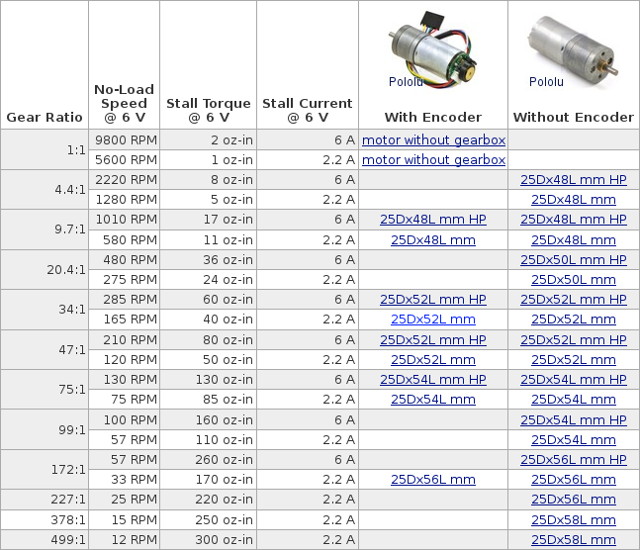This screenshot has height=550, width=640.
Task: Select the 36 oz-in stall torque cell
Action: click(x=208, y=259)
